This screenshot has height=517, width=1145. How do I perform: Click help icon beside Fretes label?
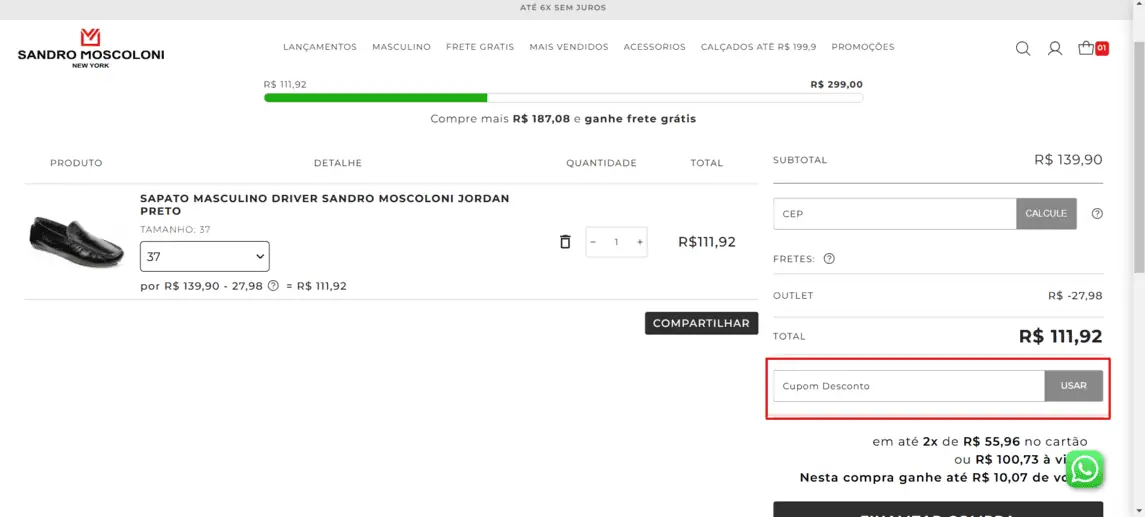(829, 258)
